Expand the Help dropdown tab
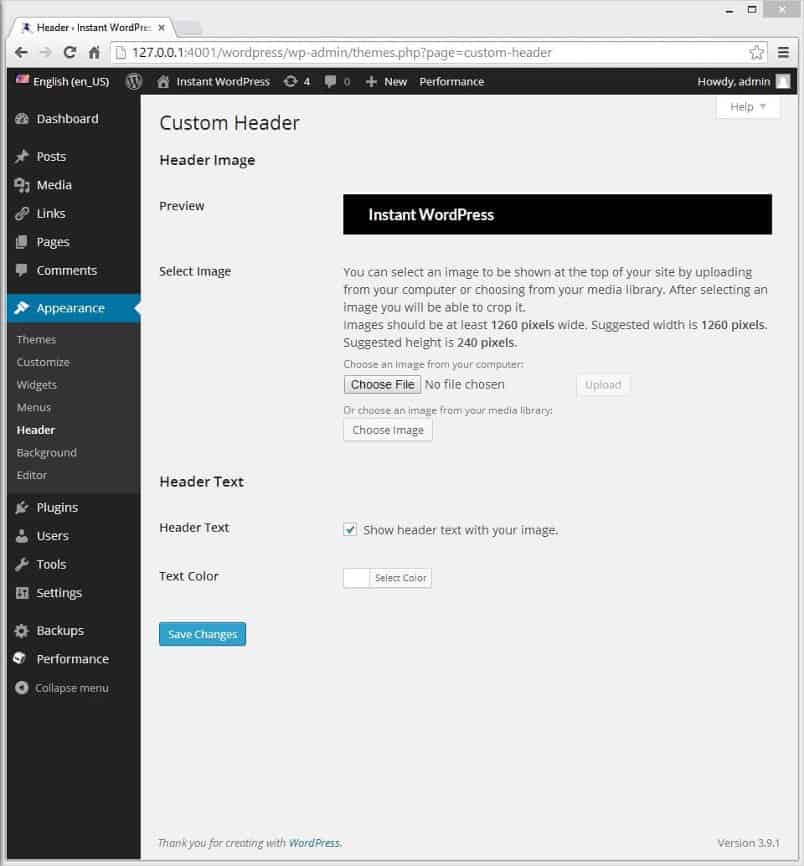Screen dimensions: 804x866 (x=748, y=107)
